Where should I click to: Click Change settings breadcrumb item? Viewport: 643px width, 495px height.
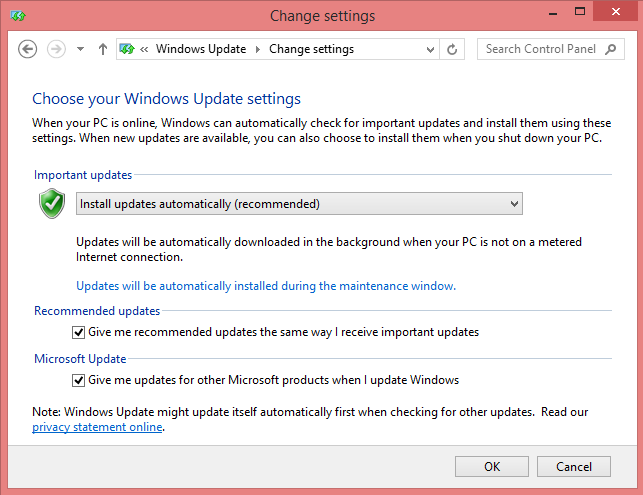[x=311, y=49]
